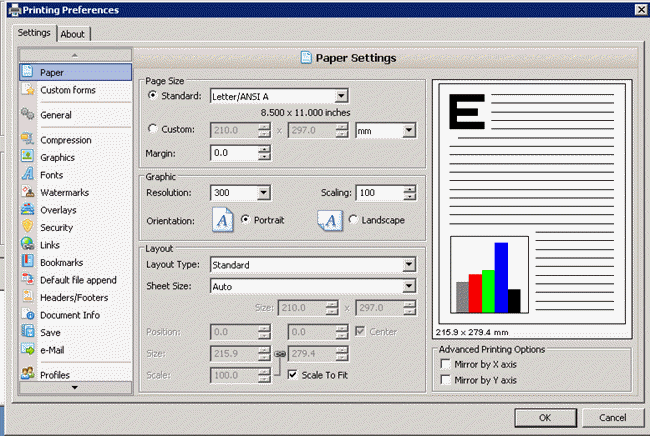Click the Bookmarks book icon

point(27,261)
